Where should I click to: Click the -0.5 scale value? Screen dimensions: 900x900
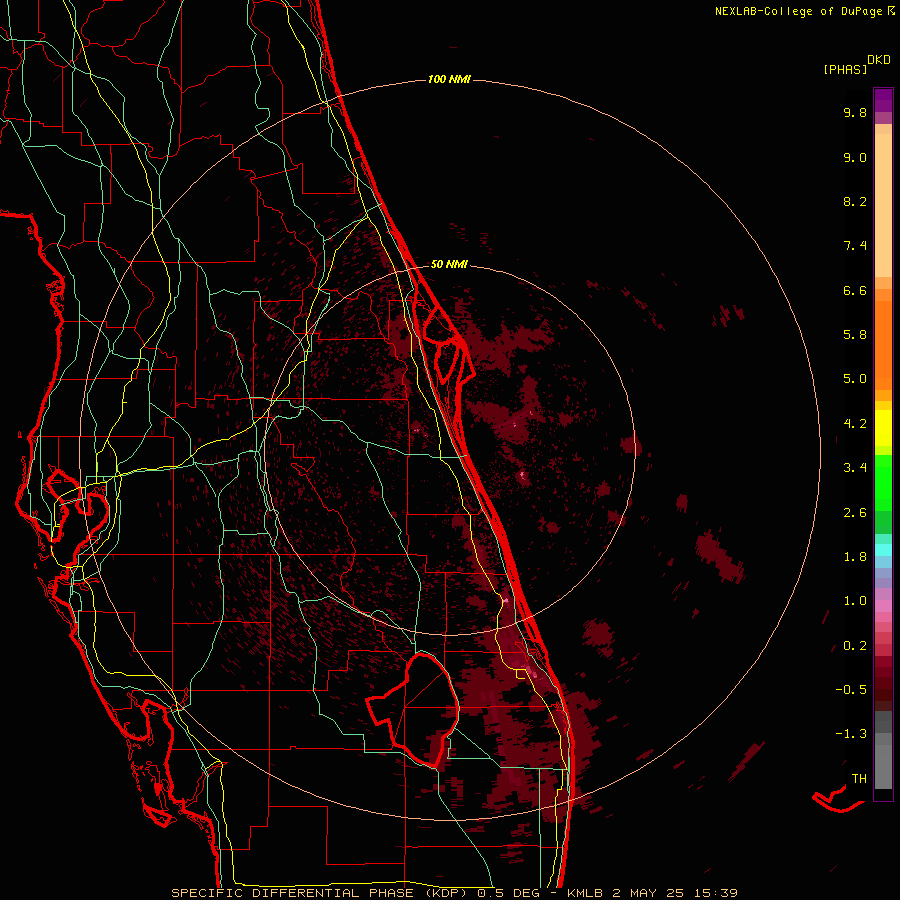(851, 690)
